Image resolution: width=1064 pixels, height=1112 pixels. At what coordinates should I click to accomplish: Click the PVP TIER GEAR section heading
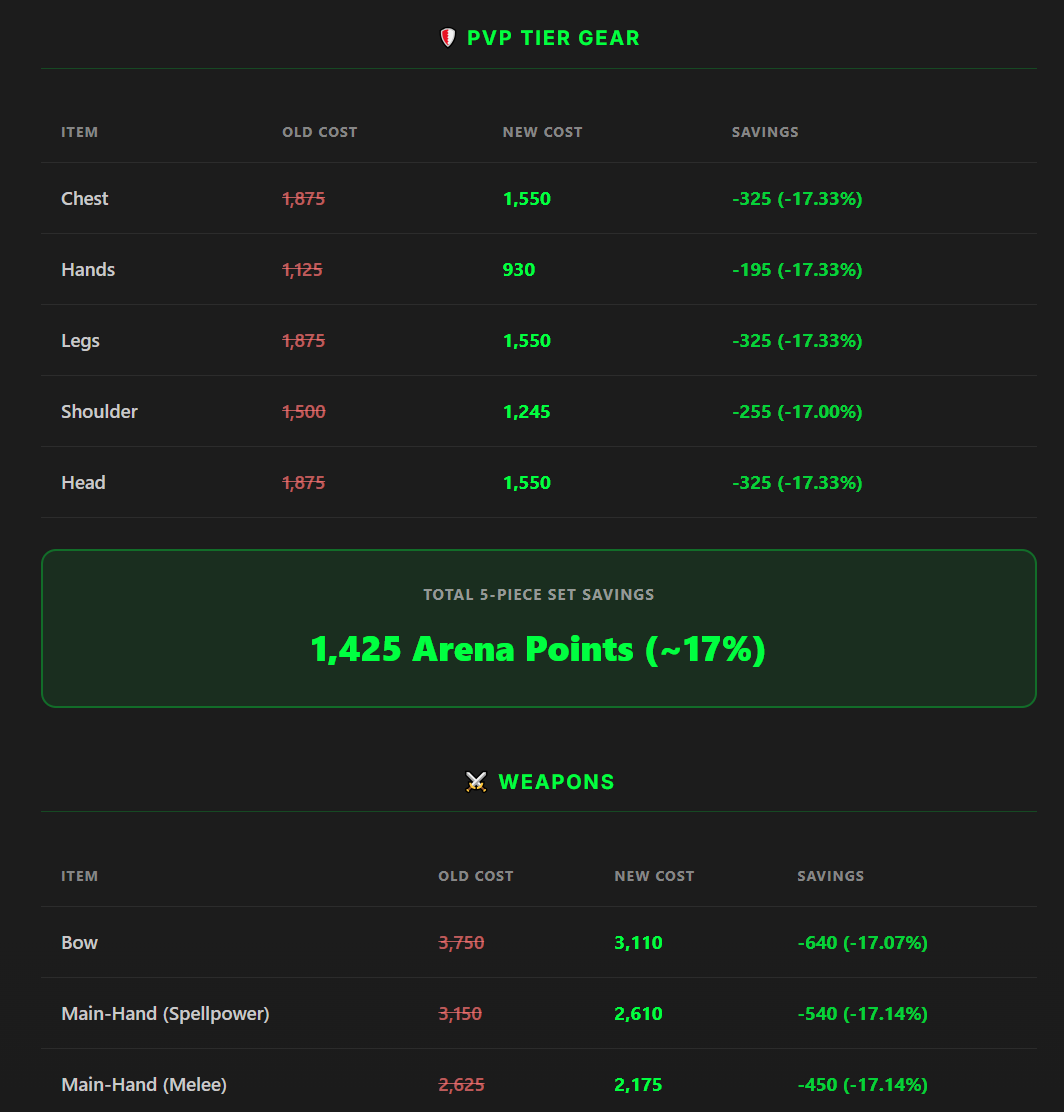(553, 38)
